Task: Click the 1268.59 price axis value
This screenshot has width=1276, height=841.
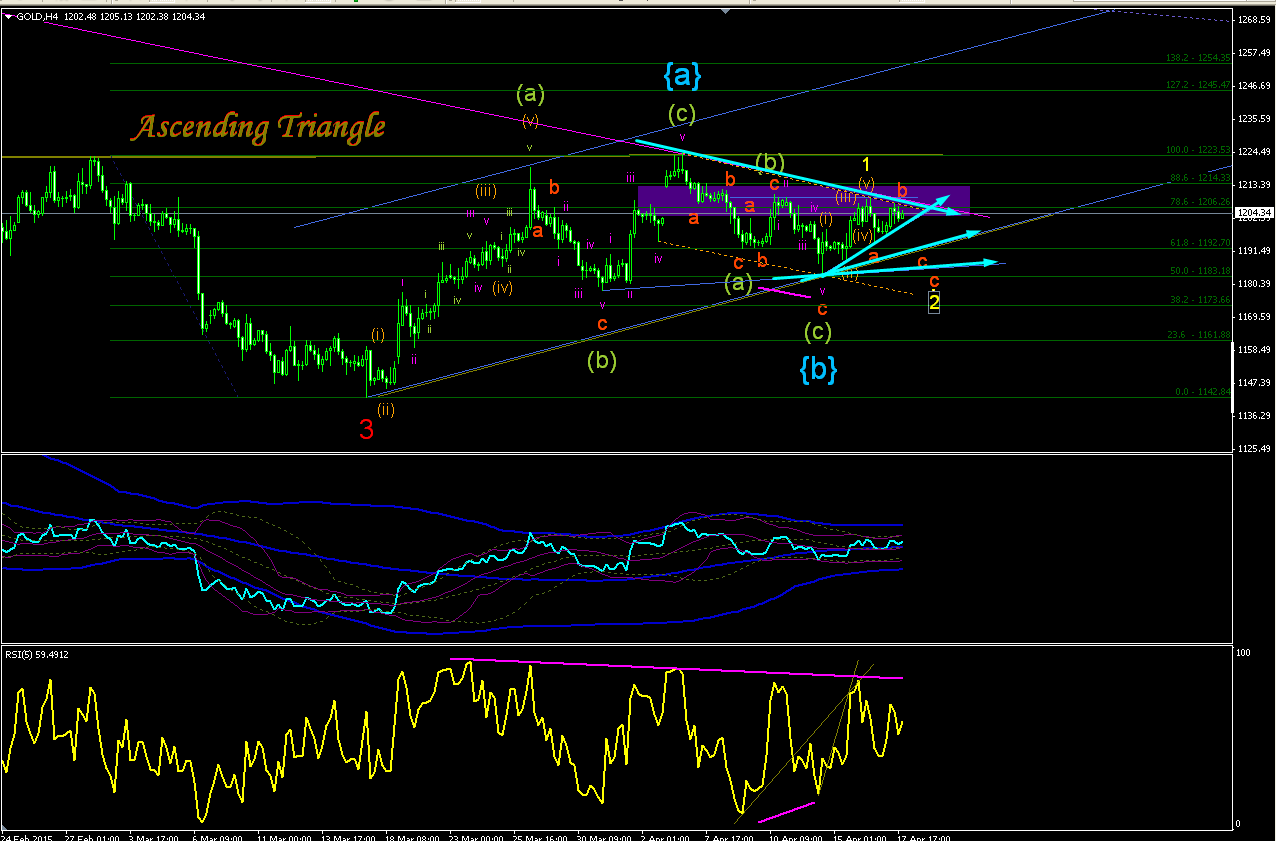Action: [x=1254, y=20]
